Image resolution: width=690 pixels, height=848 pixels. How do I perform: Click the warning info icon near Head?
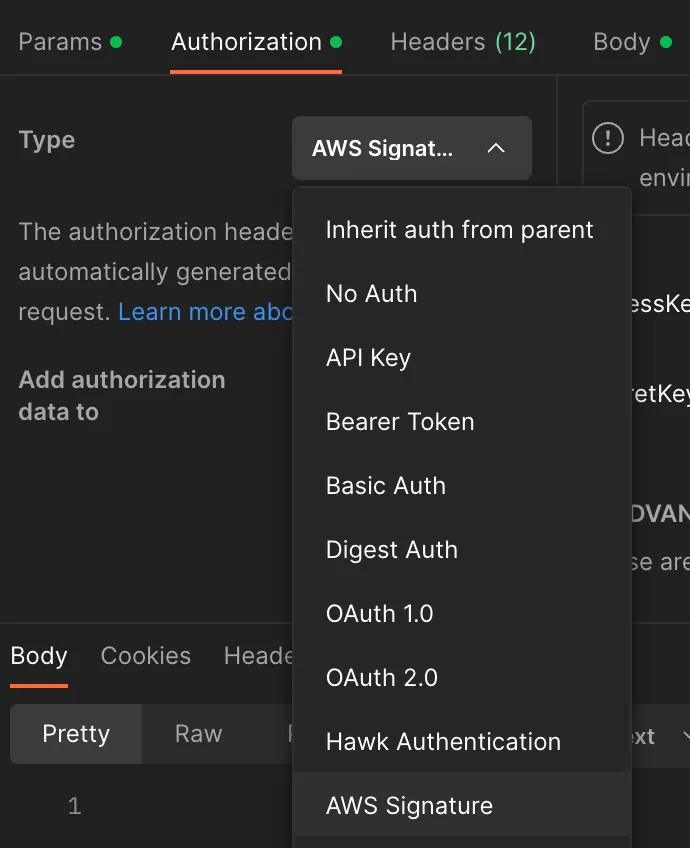[x=608, y=138]
